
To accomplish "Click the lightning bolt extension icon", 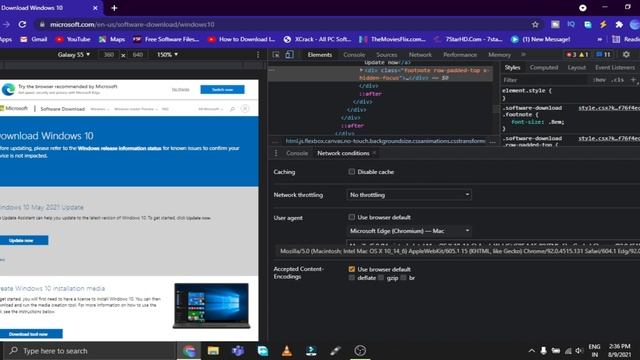I will [x=603, y=24].
